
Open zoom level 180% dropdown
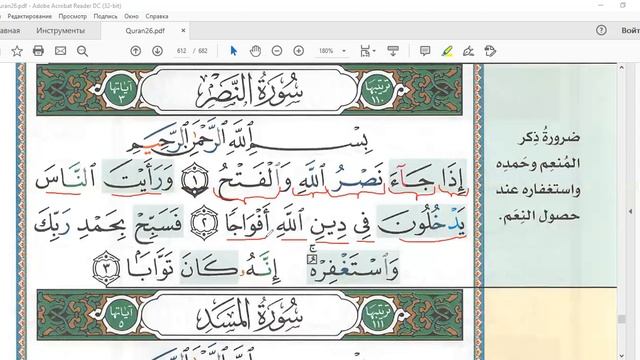pyautogui.click(x=344, y=51)
